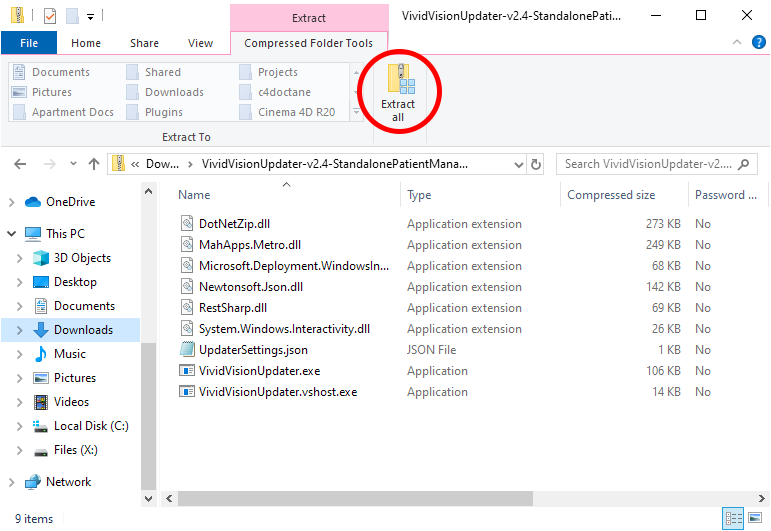771x531 pixels.
Task: Expand 3D Objects in navigation pane
Action: pos(20,258)
